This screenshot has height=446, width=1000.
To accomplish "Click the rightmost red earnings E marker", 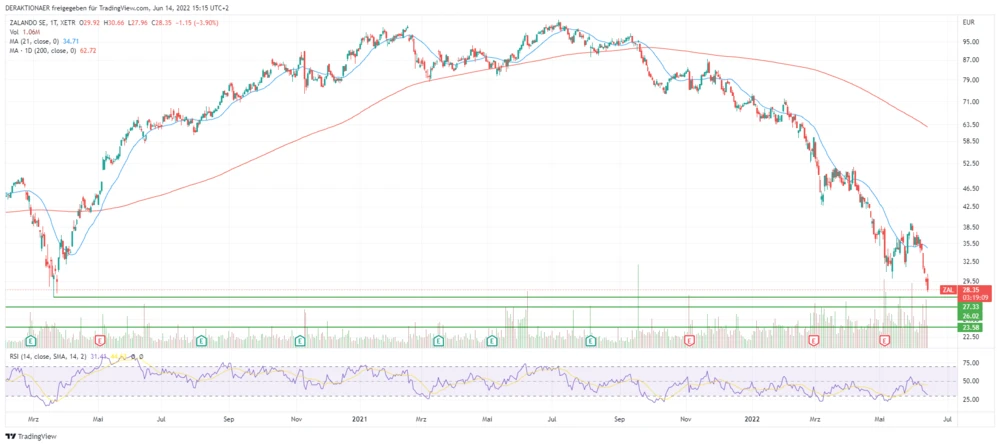I will (884, 341).
